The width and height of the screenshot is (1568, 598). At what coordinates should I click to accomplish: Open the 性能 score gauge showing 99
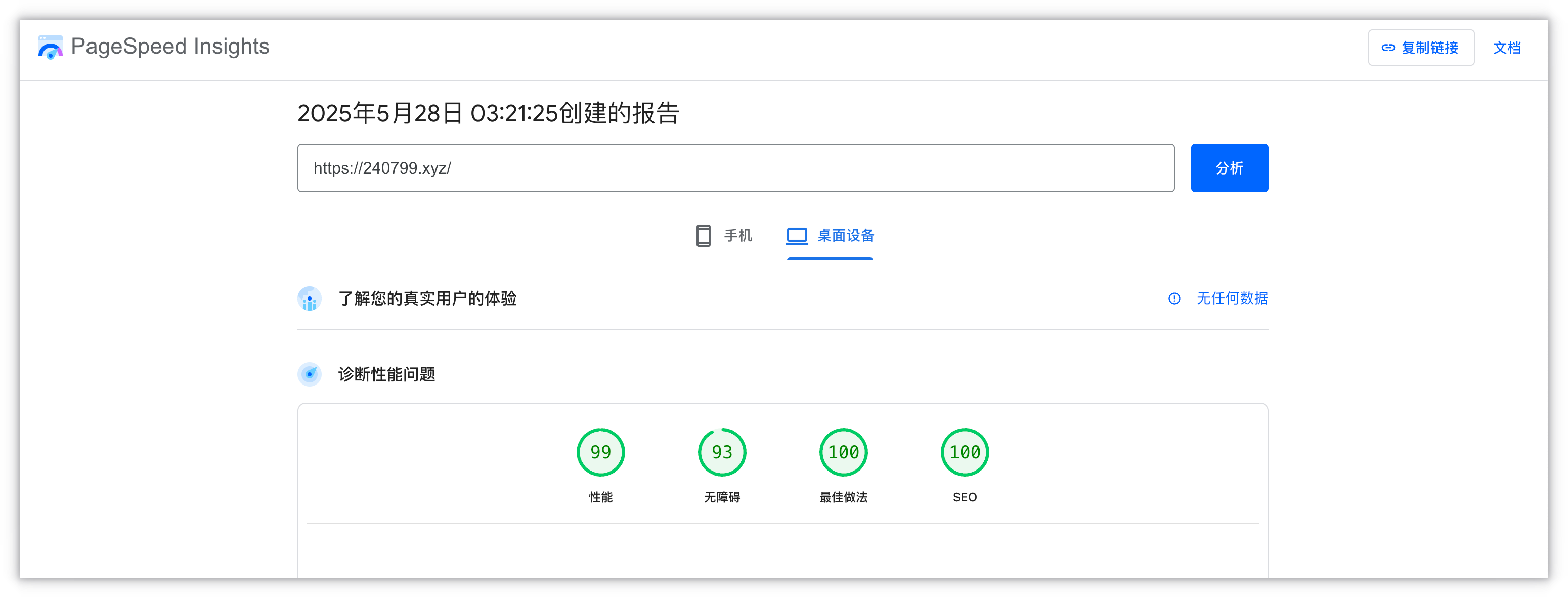(x=600, y=452)
